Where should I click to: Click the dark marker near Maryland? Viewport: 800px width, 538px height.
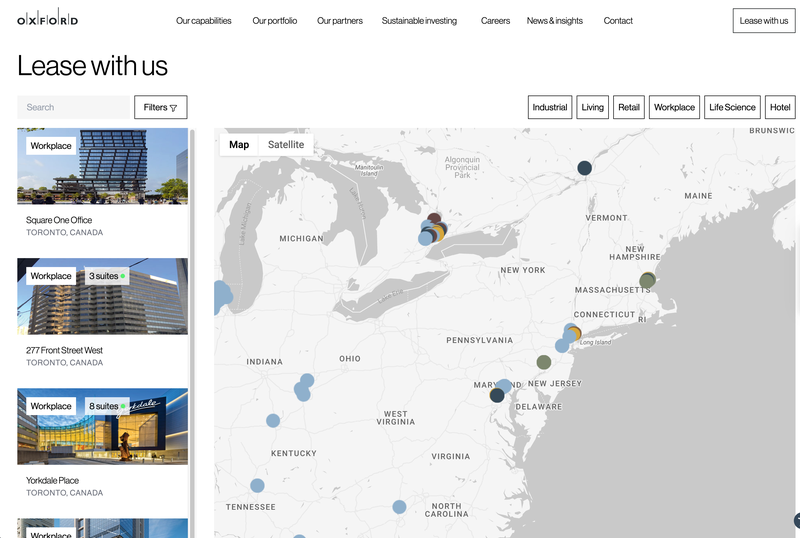[x=497, y=395]
